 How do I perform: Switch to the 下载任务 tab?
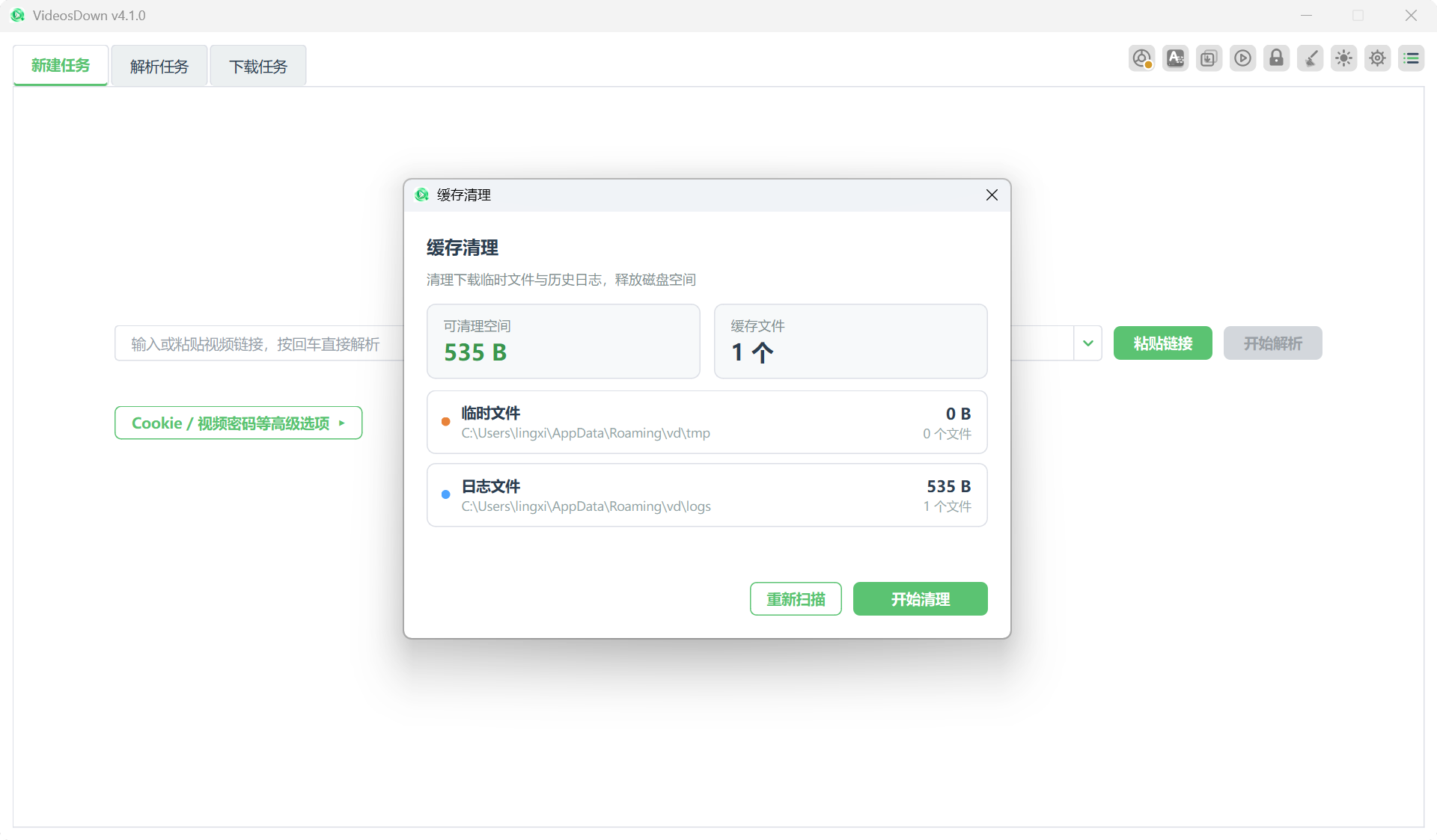pos(258,66)
